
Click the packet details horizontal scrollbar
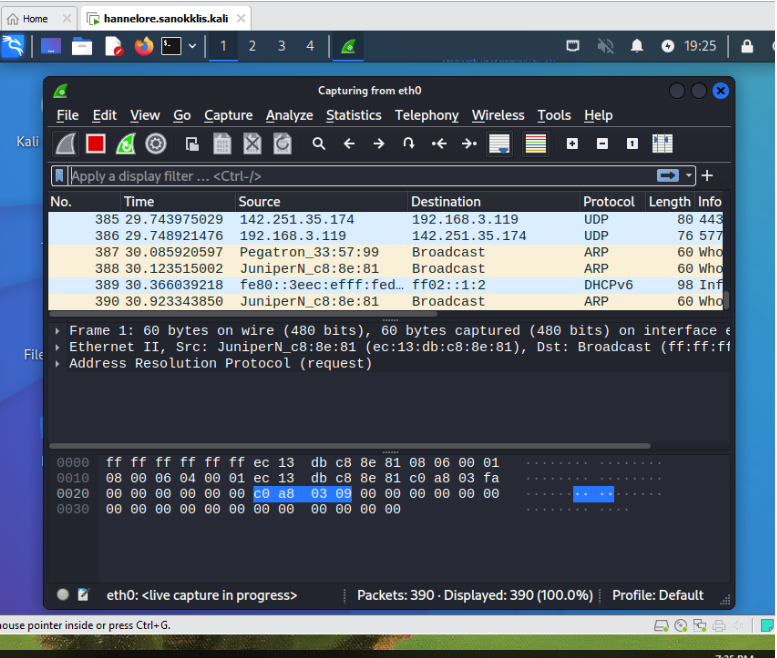tap(350, 446)
